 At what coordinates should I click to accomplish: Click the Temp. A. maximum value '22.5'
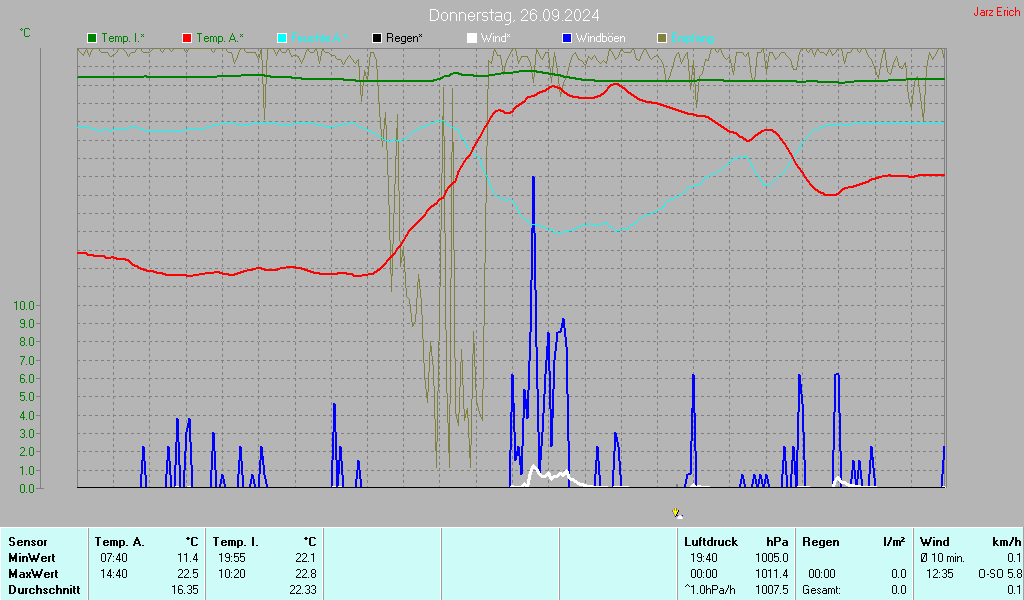[188, 574]
